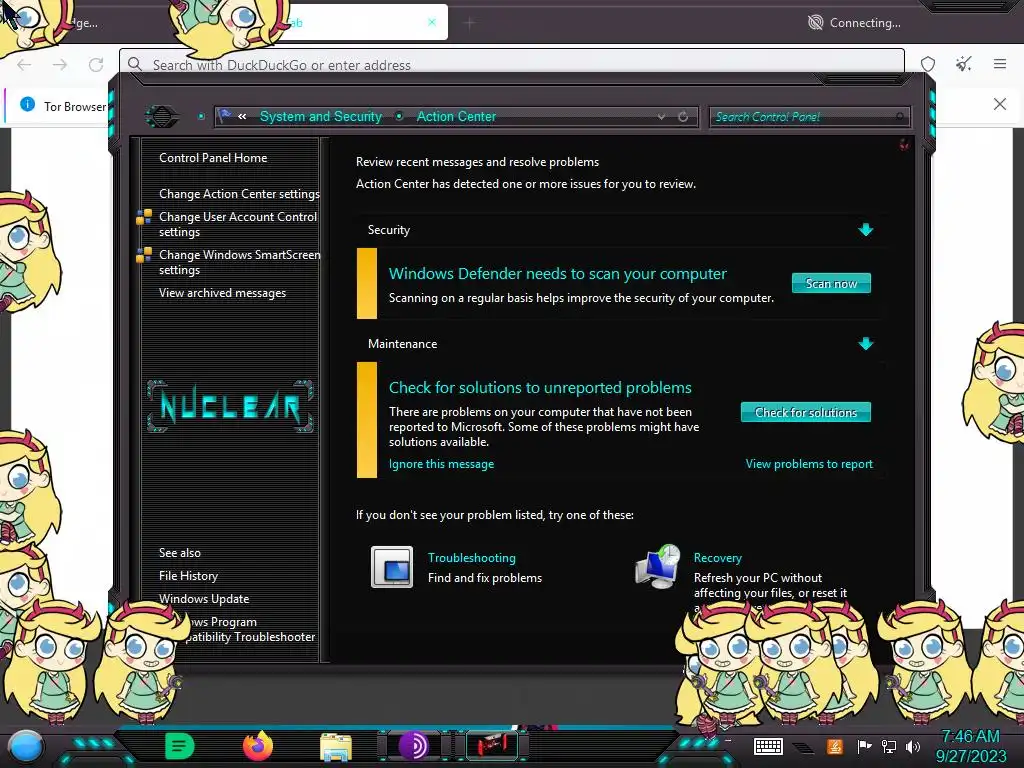Click the Recovery computer icon
Viewport: 1024px width, 768px height.
[x=658, y=567]
